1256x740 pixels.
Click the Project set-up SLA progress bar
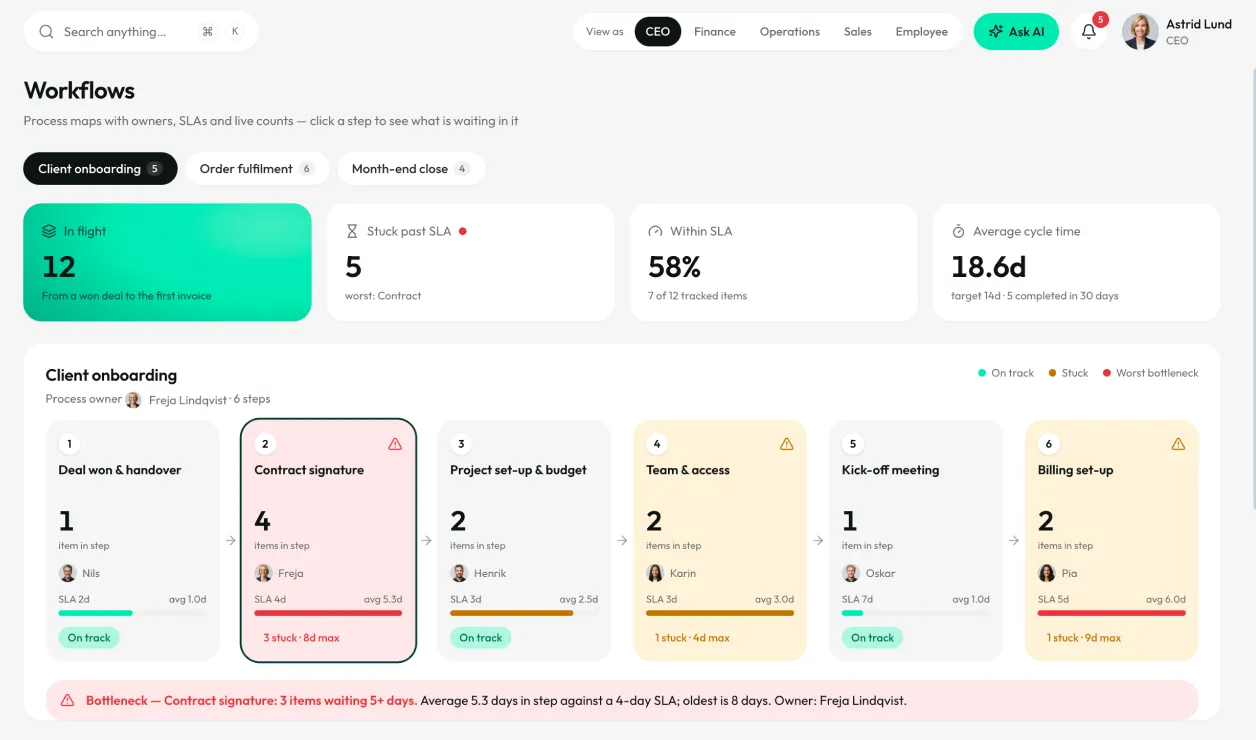coord(524,613)
